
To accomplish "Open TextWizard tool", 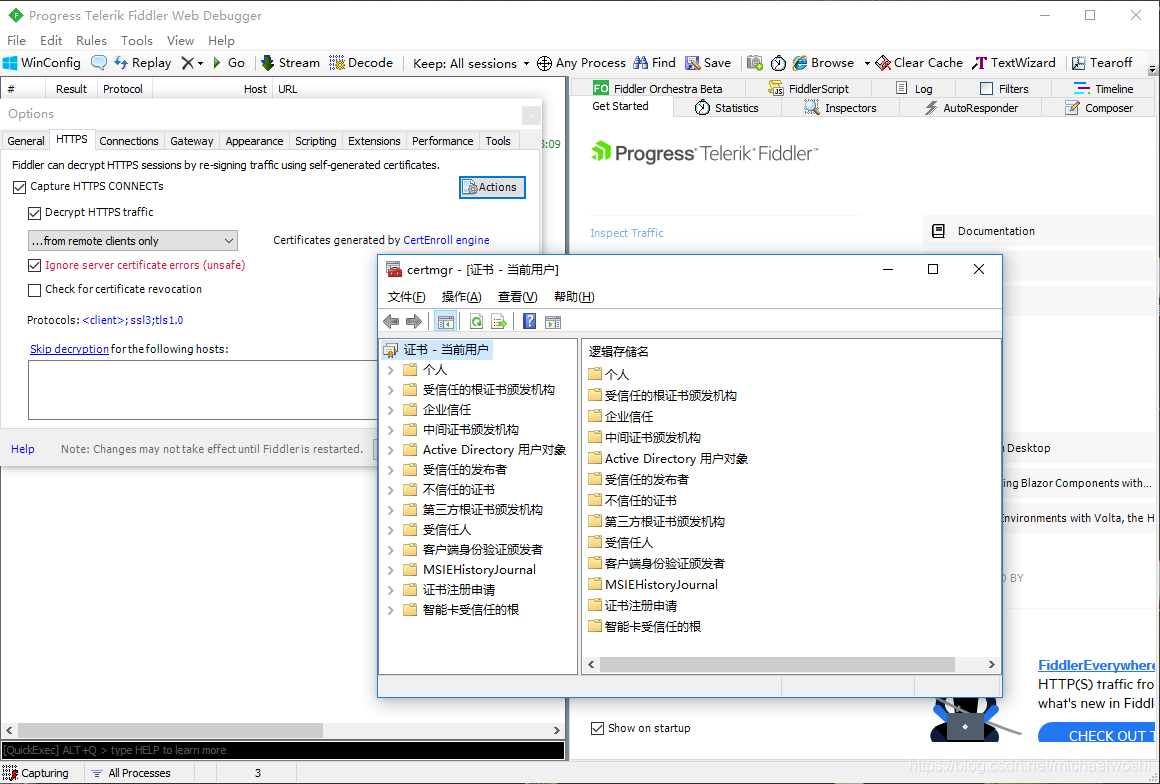I will (1014, 63).
